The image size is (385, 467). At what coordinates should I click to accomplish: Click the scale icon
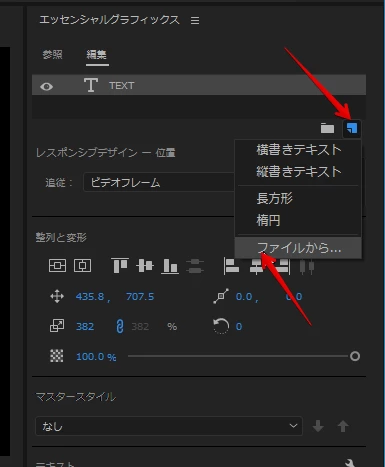(57, 326)
